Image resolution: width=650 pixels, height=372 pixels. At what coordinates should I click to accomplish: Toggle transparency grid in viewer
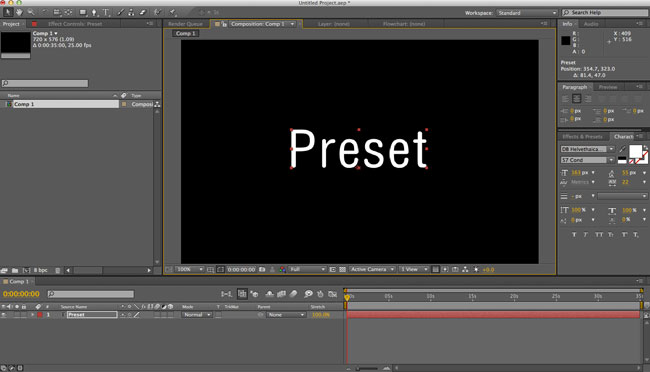click(x=342, y=270)
